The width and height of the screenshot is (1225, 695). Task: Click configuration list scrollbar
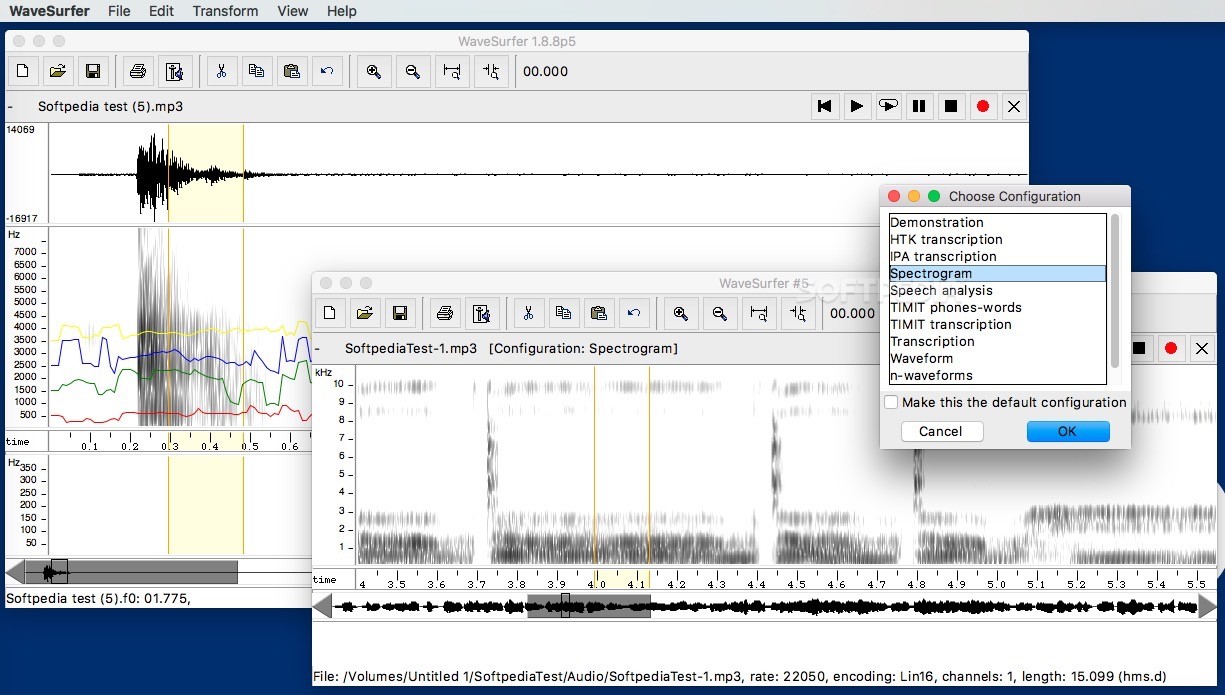coord(1115,291)
